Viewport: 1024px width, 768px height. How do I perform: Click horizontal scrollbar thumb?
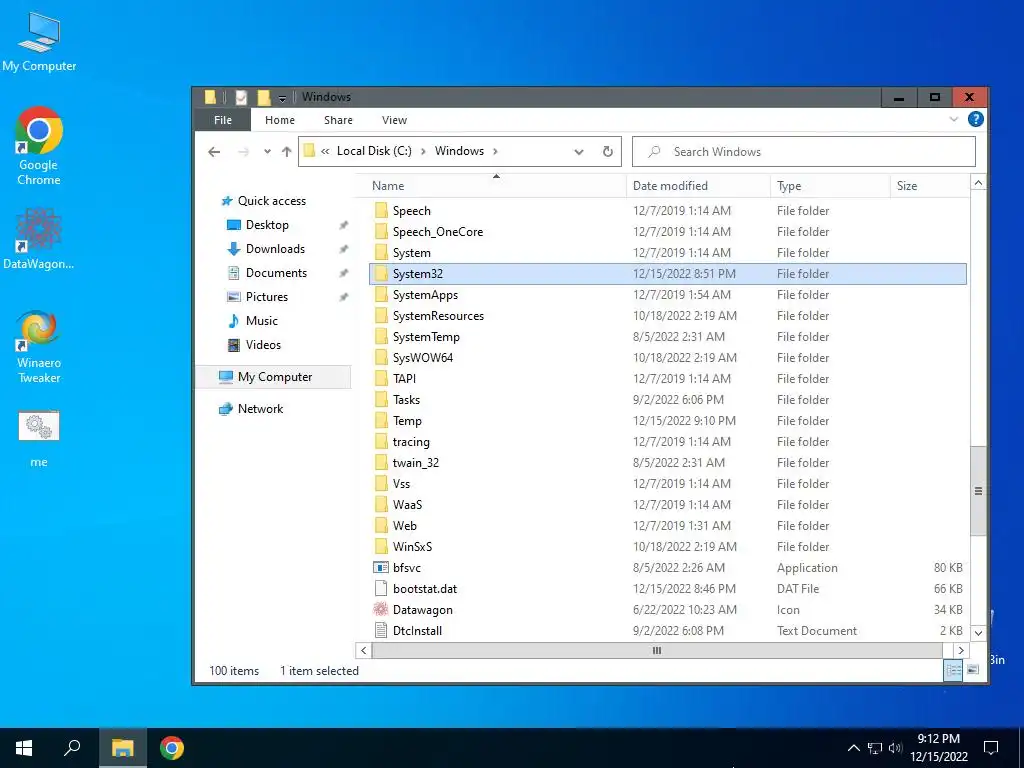click(657, 650)
